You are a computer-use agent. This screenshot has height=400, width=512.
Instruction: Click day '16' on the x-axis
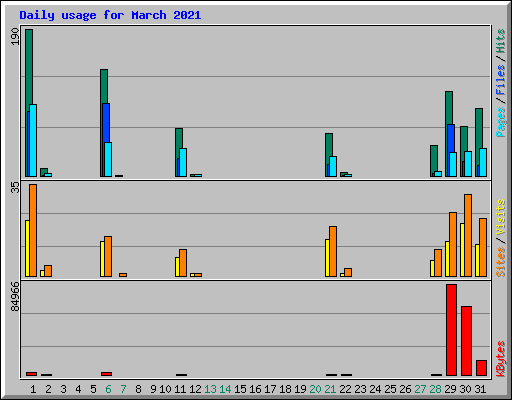(255, 389)
